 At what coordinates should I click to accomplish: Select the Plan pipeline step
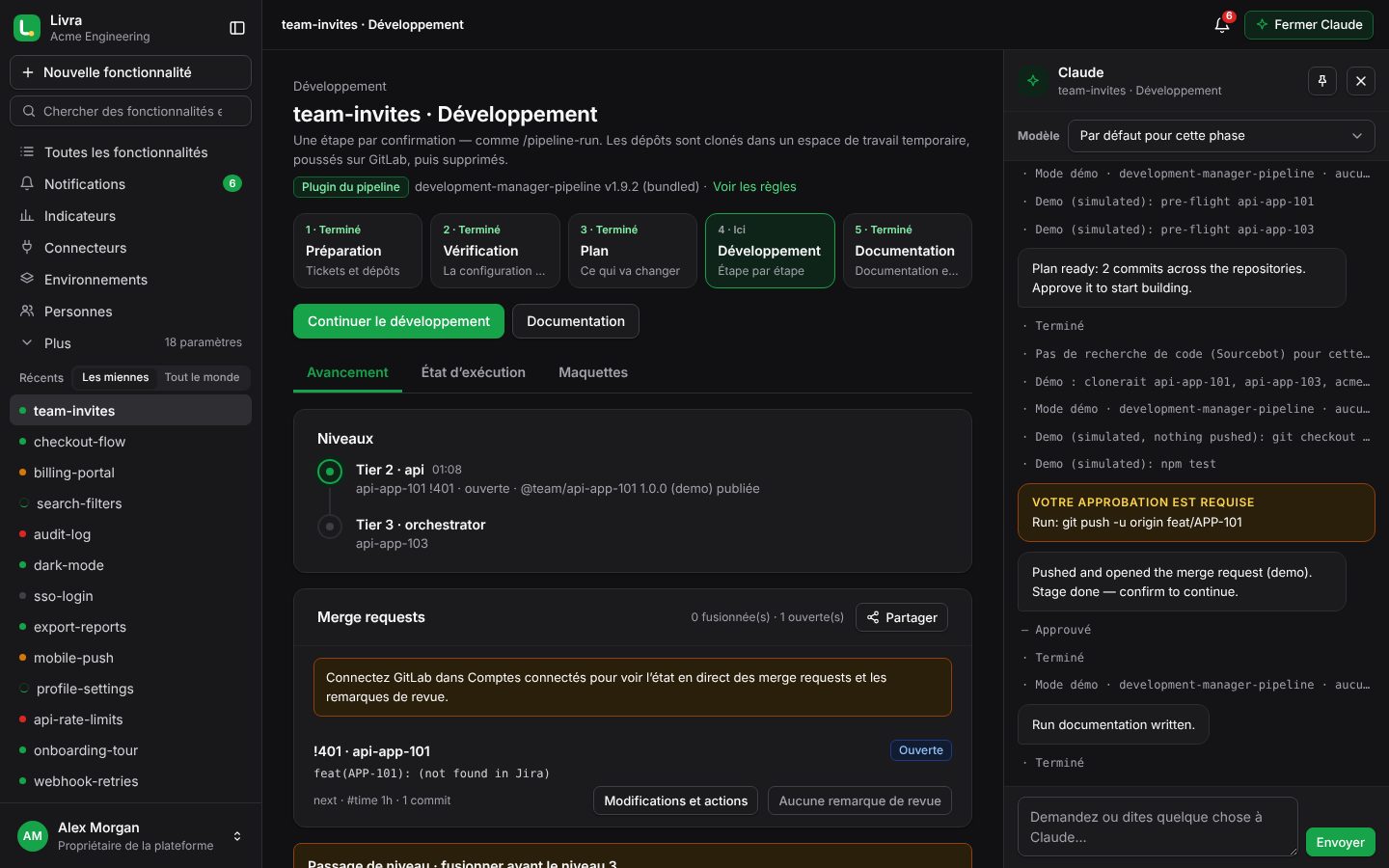pyautogui.click(x=633, y=251)
